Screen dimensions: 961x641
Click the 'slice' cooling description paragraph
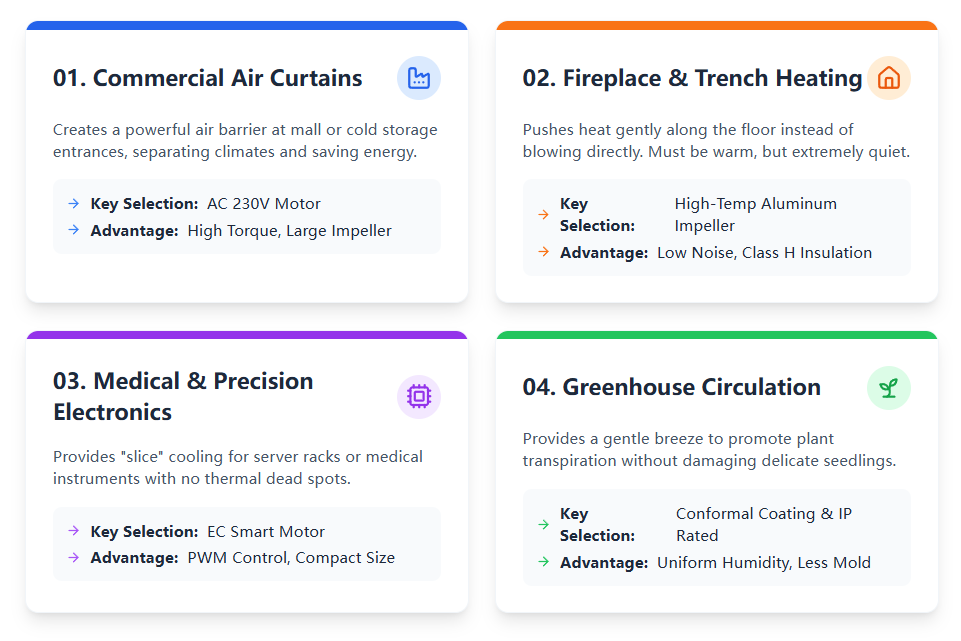click(x=238, y=468)
